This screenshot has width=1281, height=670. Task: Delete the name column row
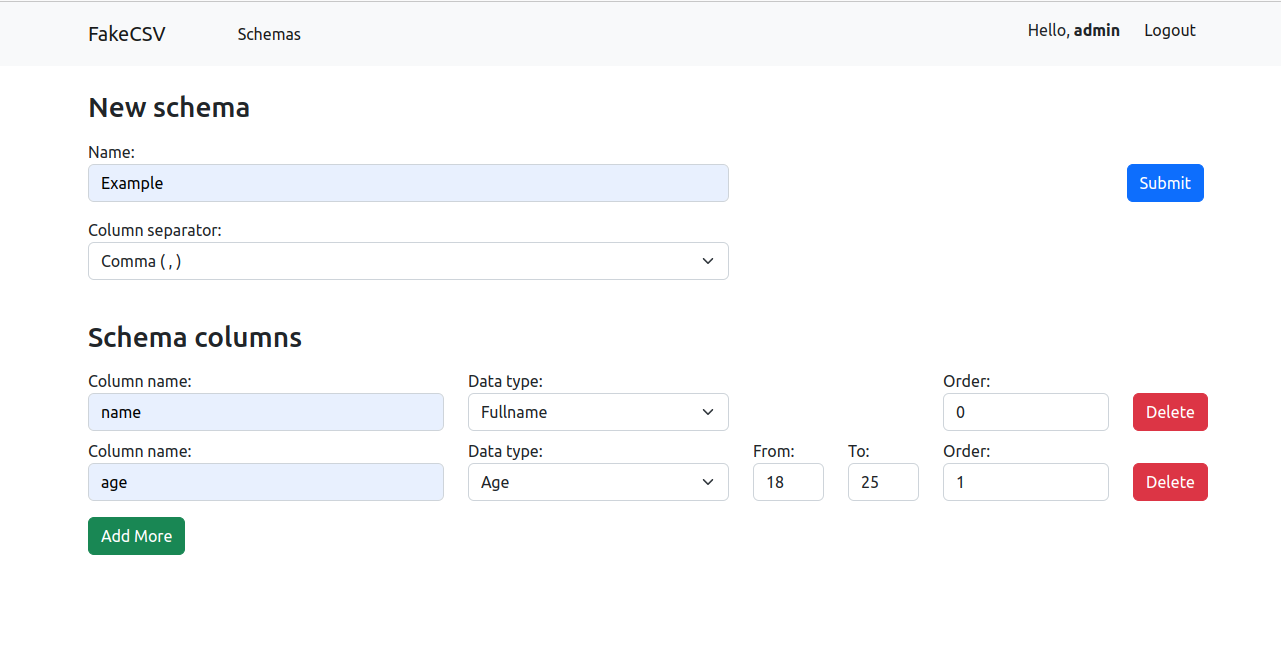1169,412
